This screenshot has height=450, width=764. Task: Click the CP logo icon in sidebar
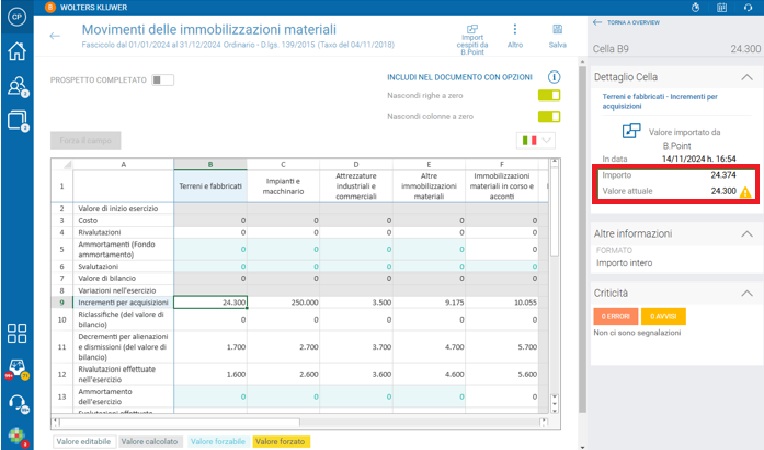tap(17, 17)
